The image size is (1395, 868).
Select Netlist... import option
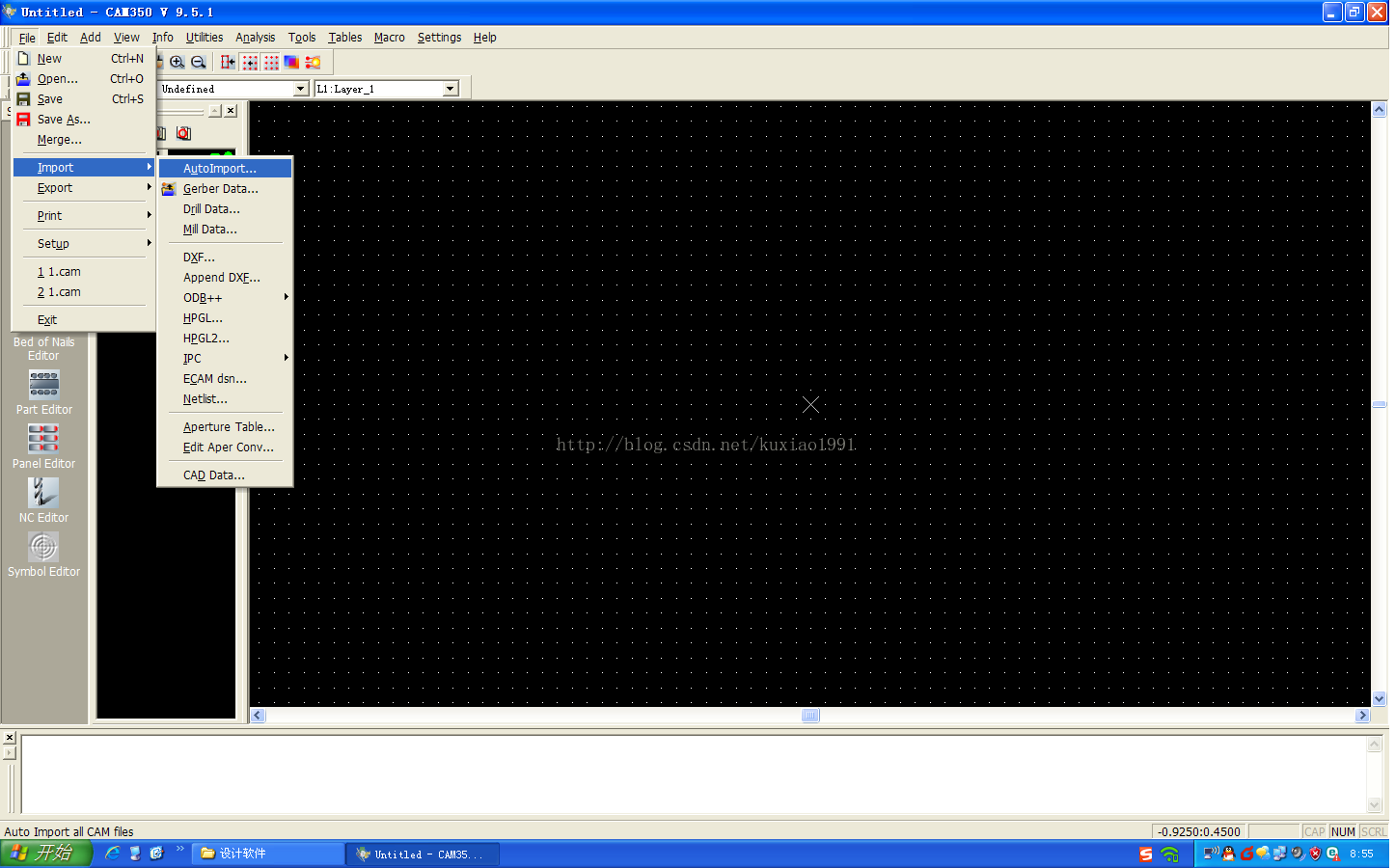225,399
